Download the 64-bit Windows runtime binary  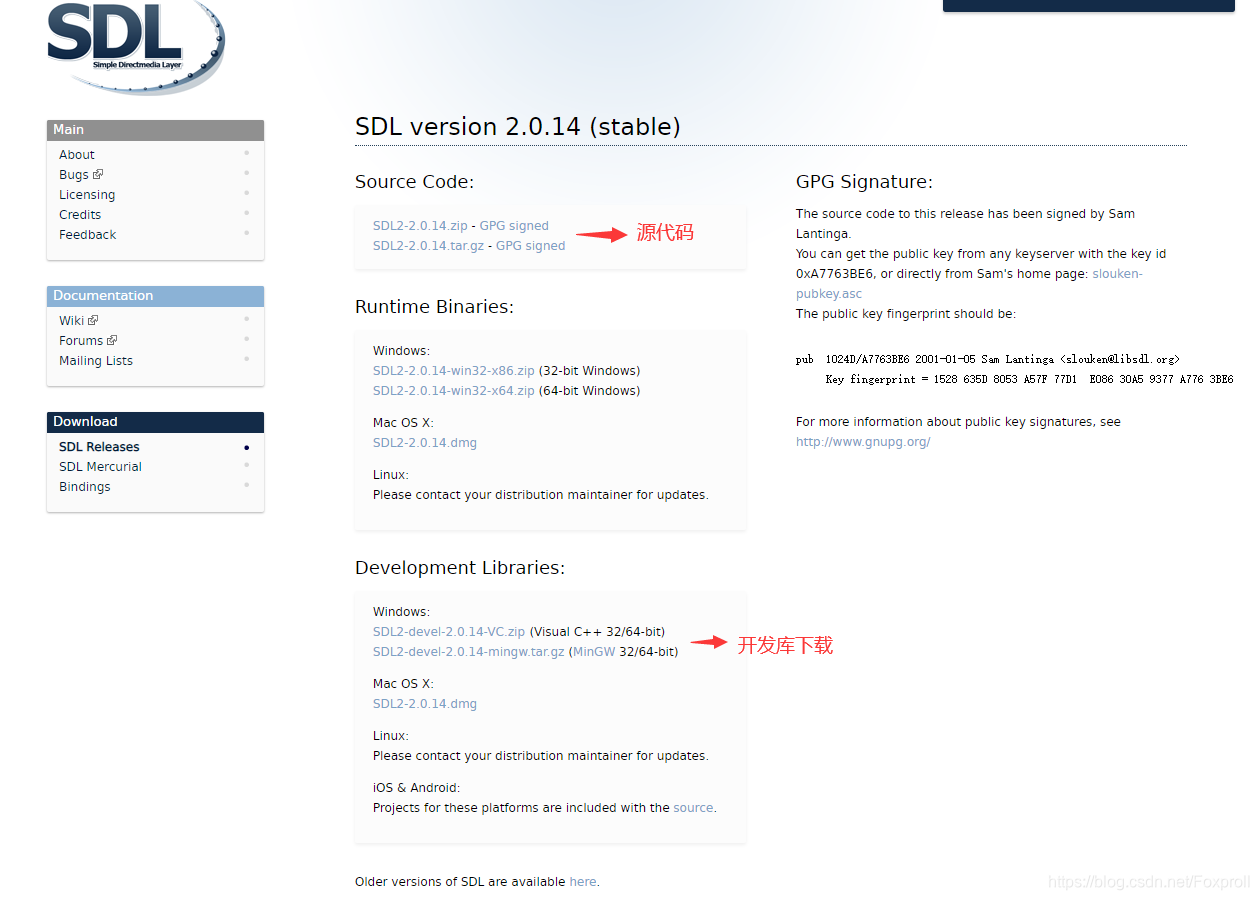tap(453, 390)
